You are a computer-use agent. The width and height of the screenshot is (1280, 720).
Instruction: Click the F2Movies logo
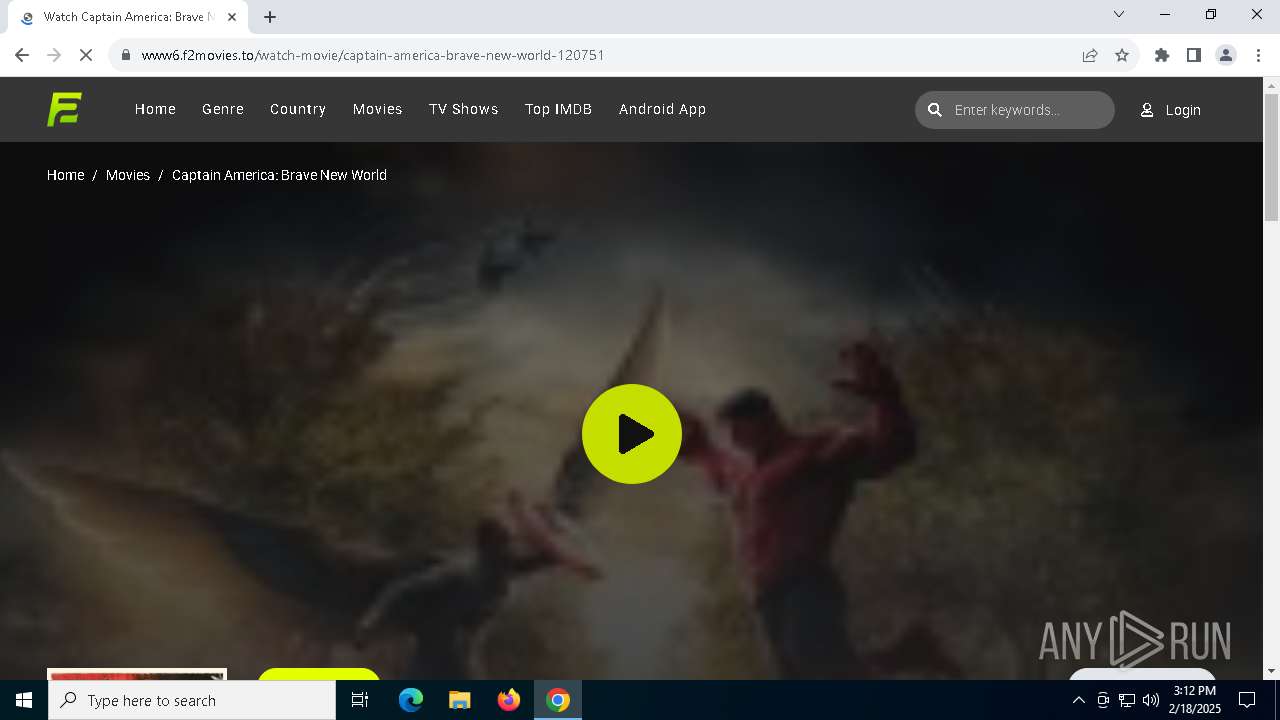(x=64, y=109)
